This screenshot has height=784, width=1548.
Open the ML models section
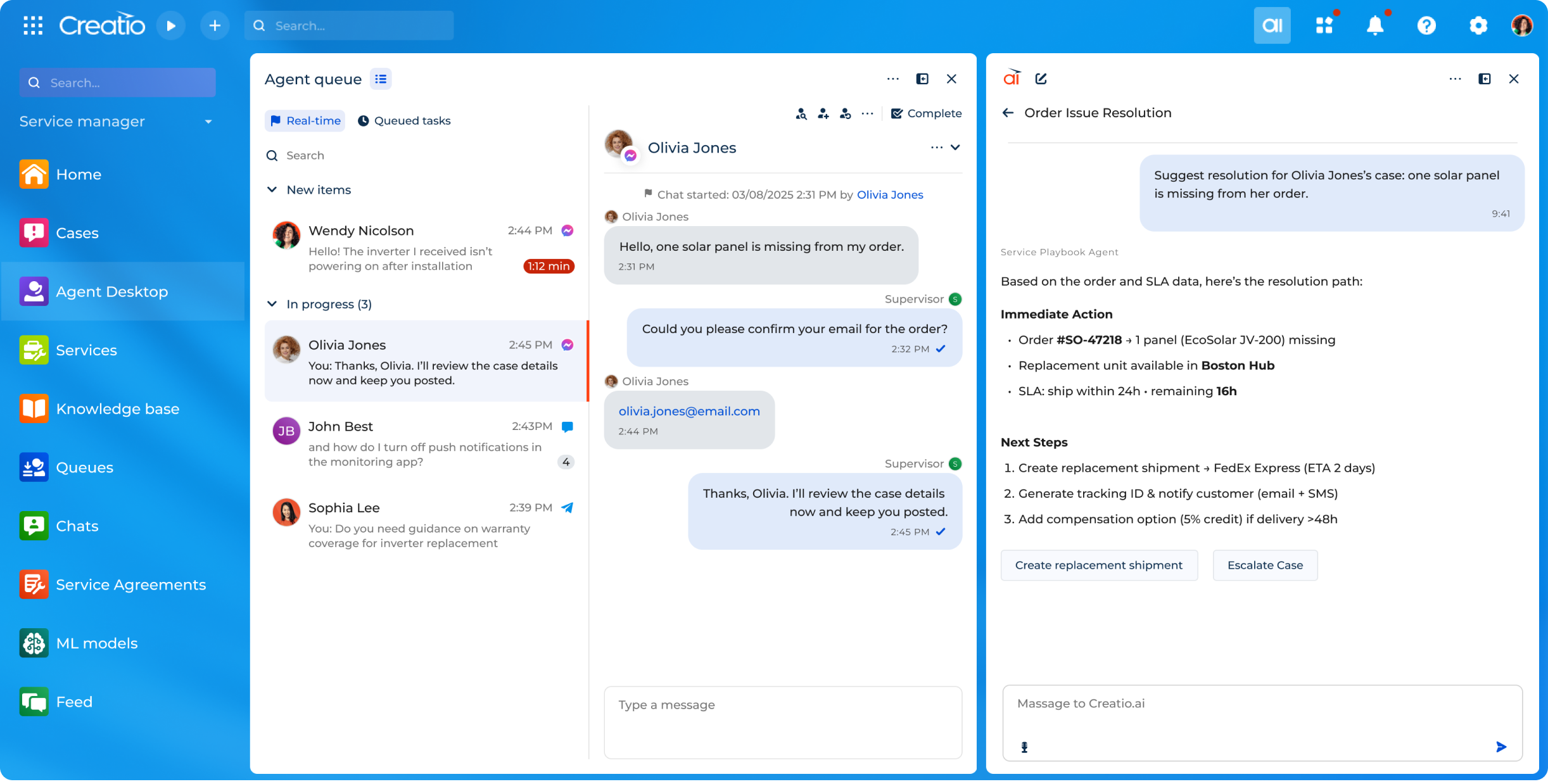96,643
